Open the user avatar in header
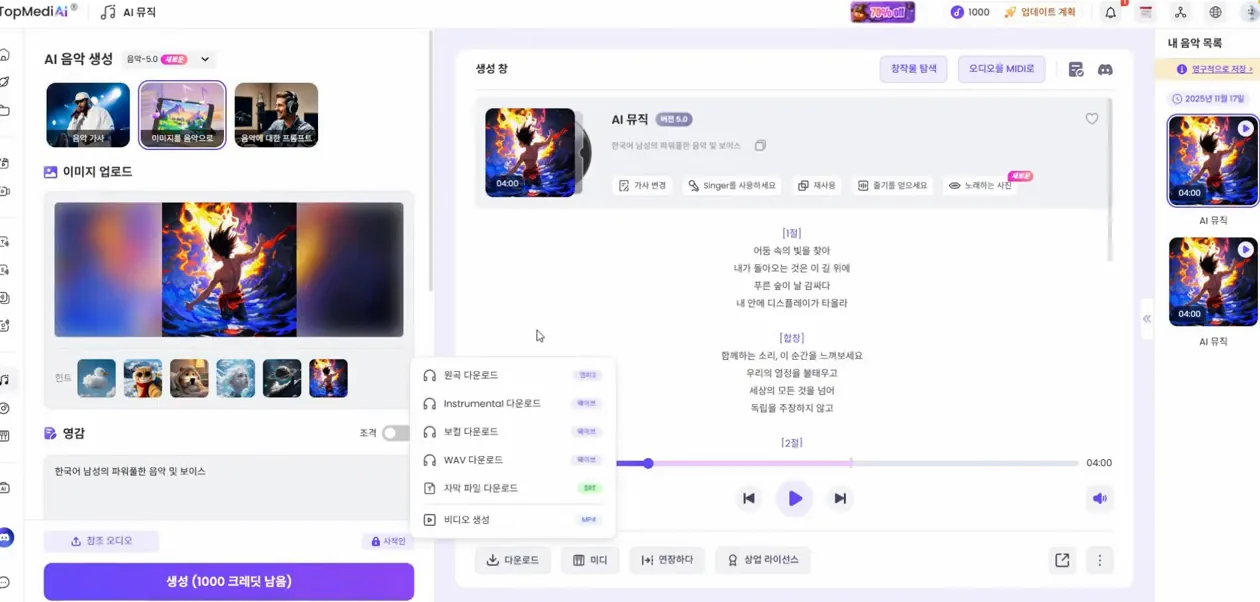The width and height of the screenshot is (1260, 602). (x=1251, y=12)
